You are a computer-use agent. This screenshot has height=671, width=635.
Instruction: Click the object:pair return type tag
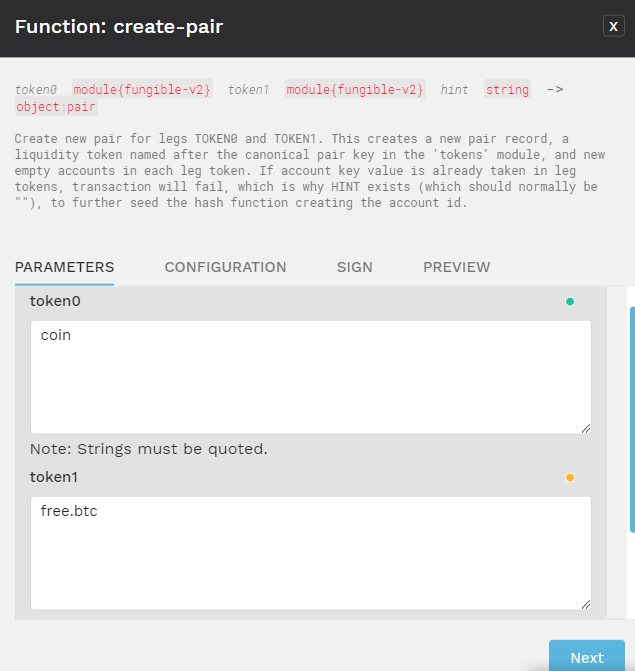(56, 107)
